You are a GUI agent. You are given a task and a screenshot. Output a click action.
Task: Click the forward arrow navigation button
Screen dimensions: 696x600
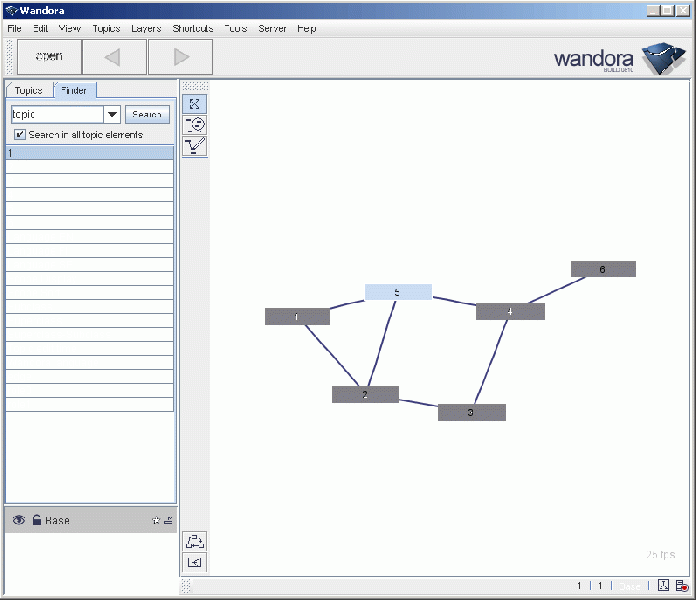[x=181, y=57]
